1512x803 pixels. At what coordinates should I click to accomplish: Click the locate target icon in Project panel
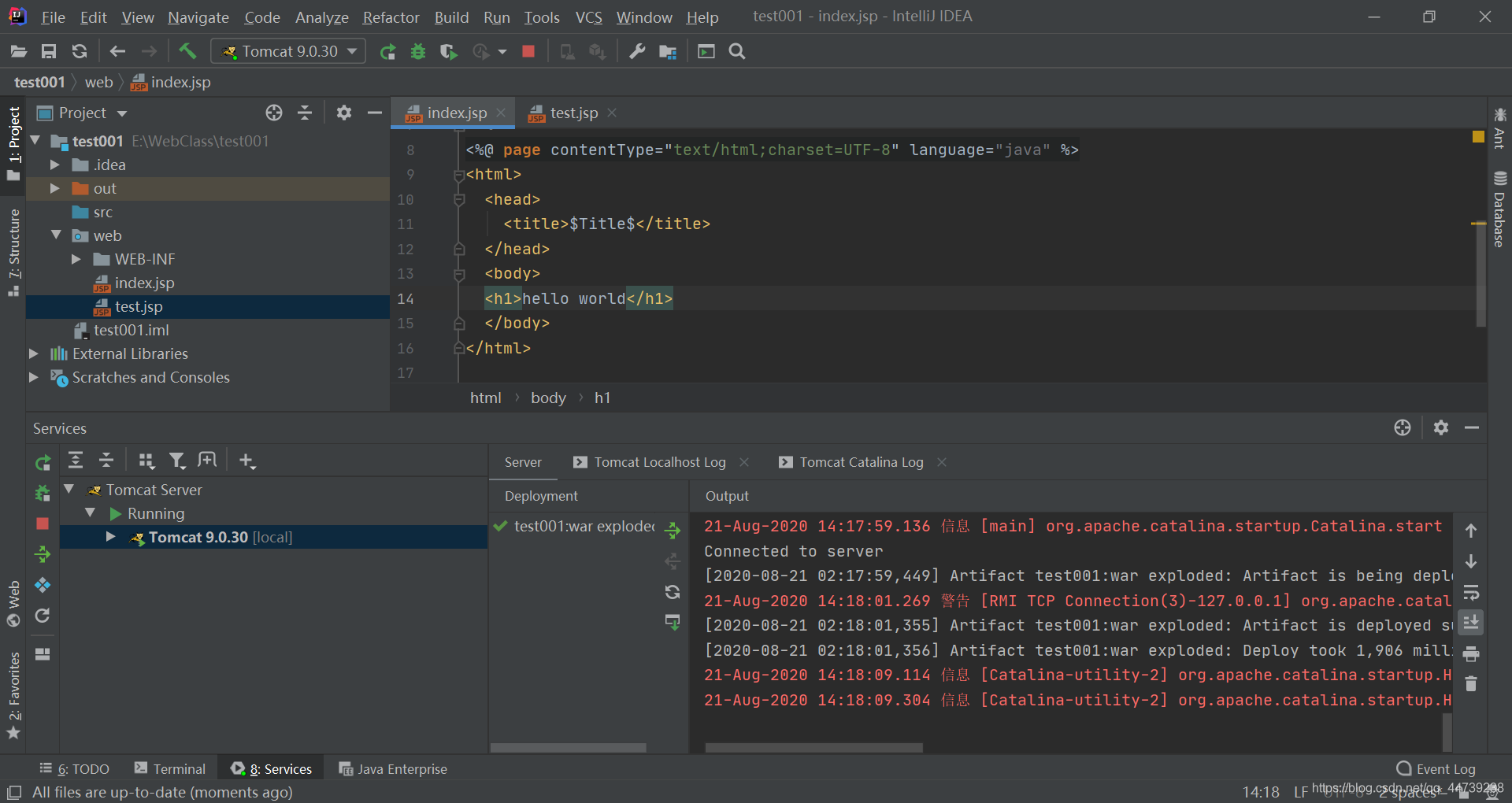(274, 113)
